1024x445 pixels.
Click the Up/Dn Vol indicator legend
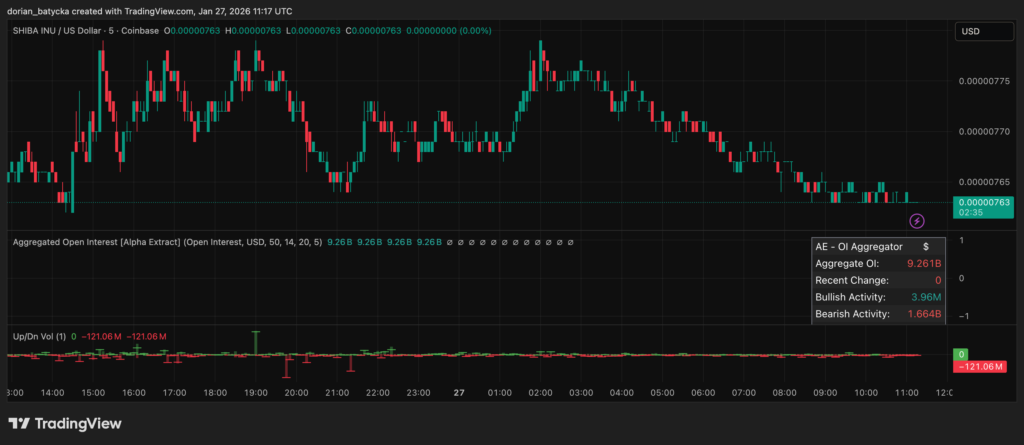coord(38,336)
